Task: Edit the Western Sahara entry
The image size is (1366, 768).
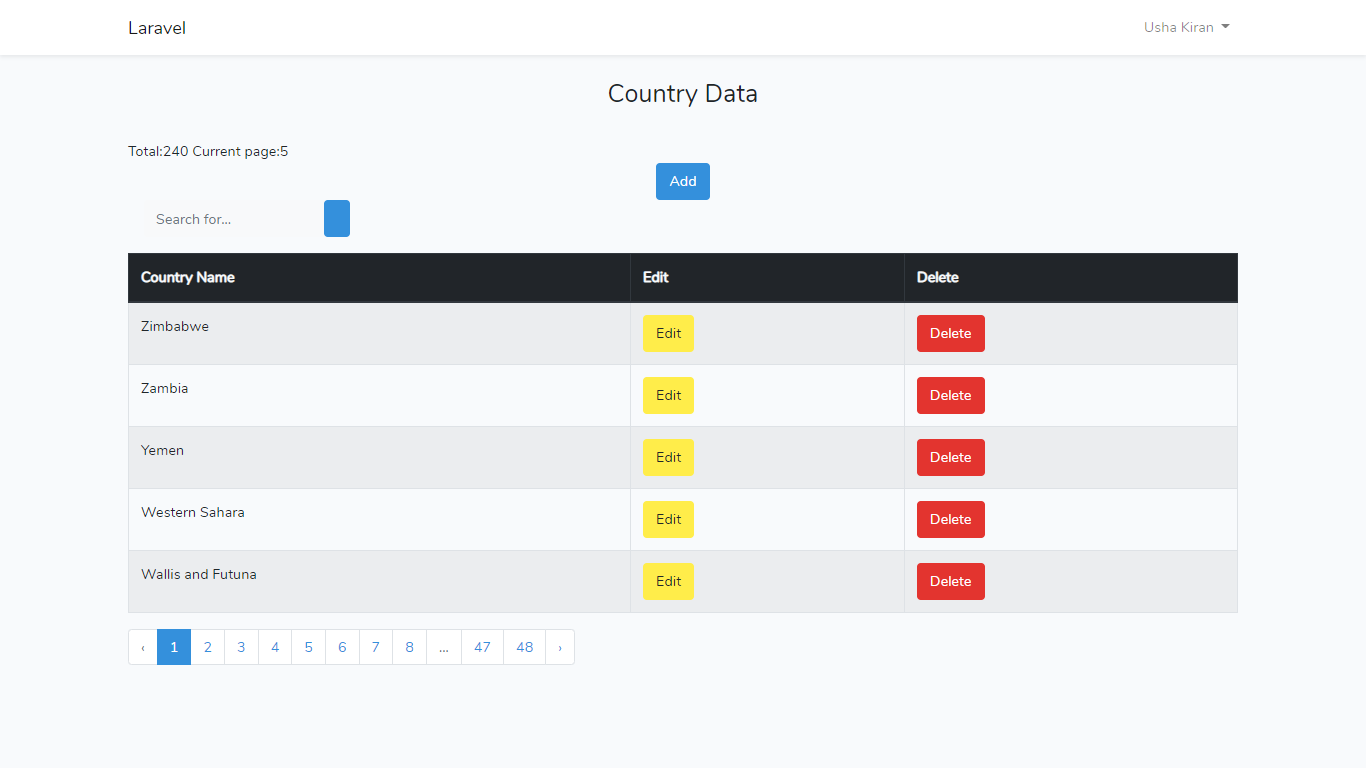Action: point(668,520)
